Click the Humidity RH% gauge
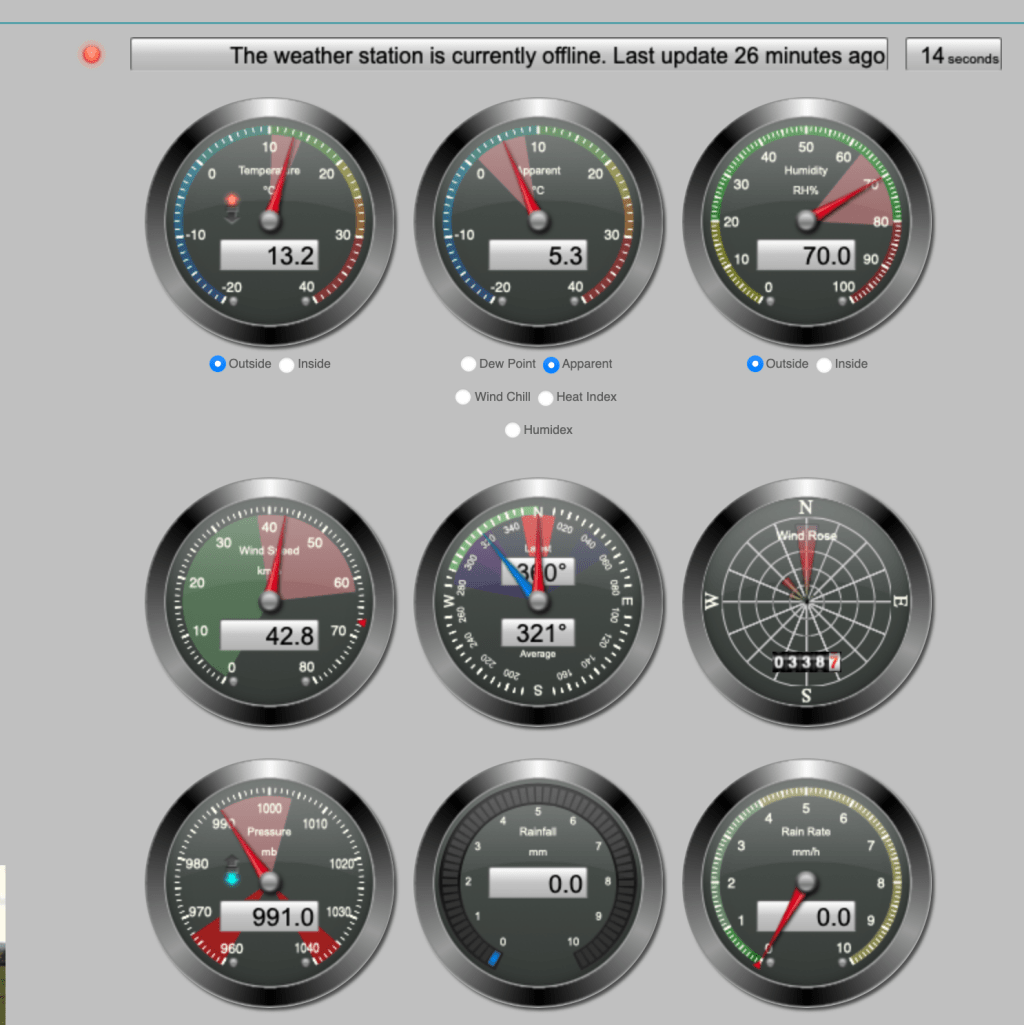 point(807,221)
